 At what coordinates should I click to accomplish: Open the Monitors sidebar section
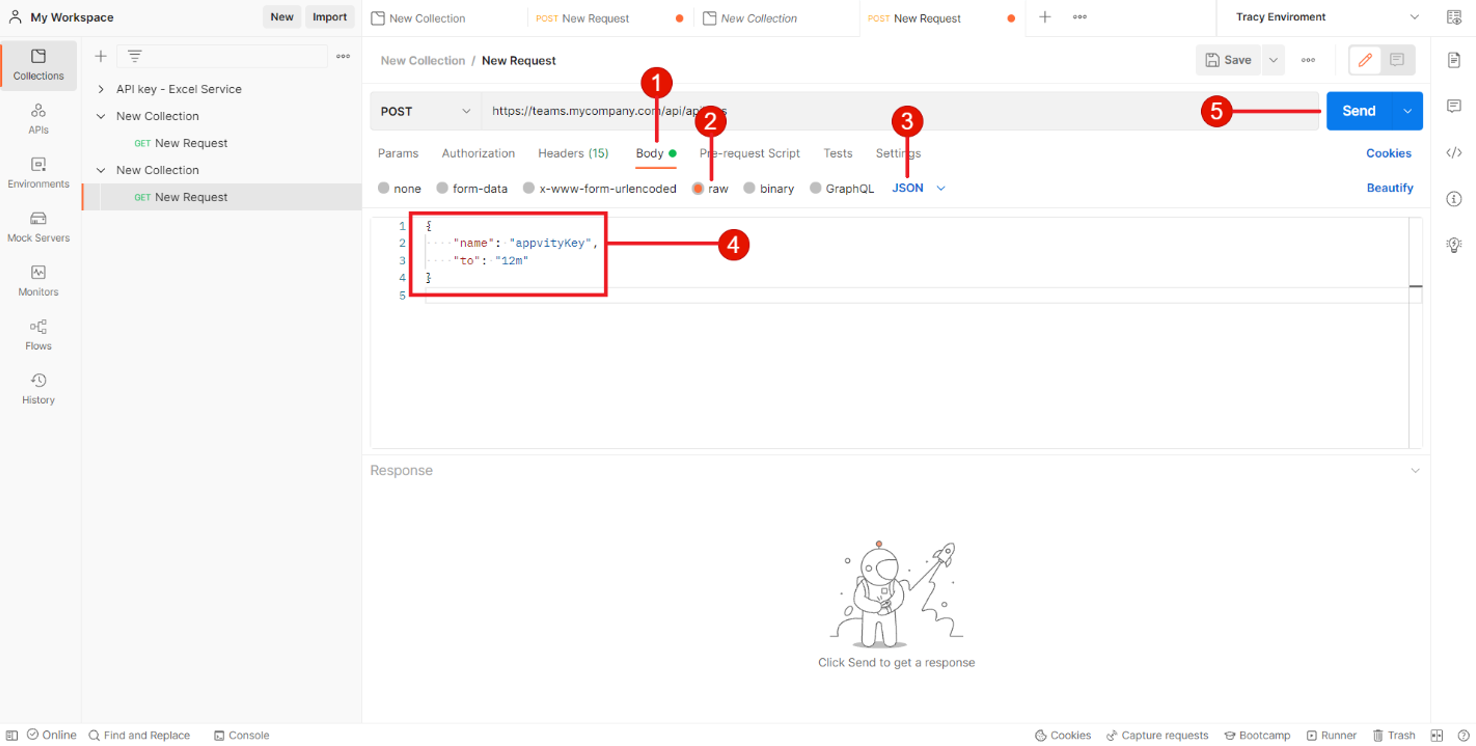click(x=38, y=281)
